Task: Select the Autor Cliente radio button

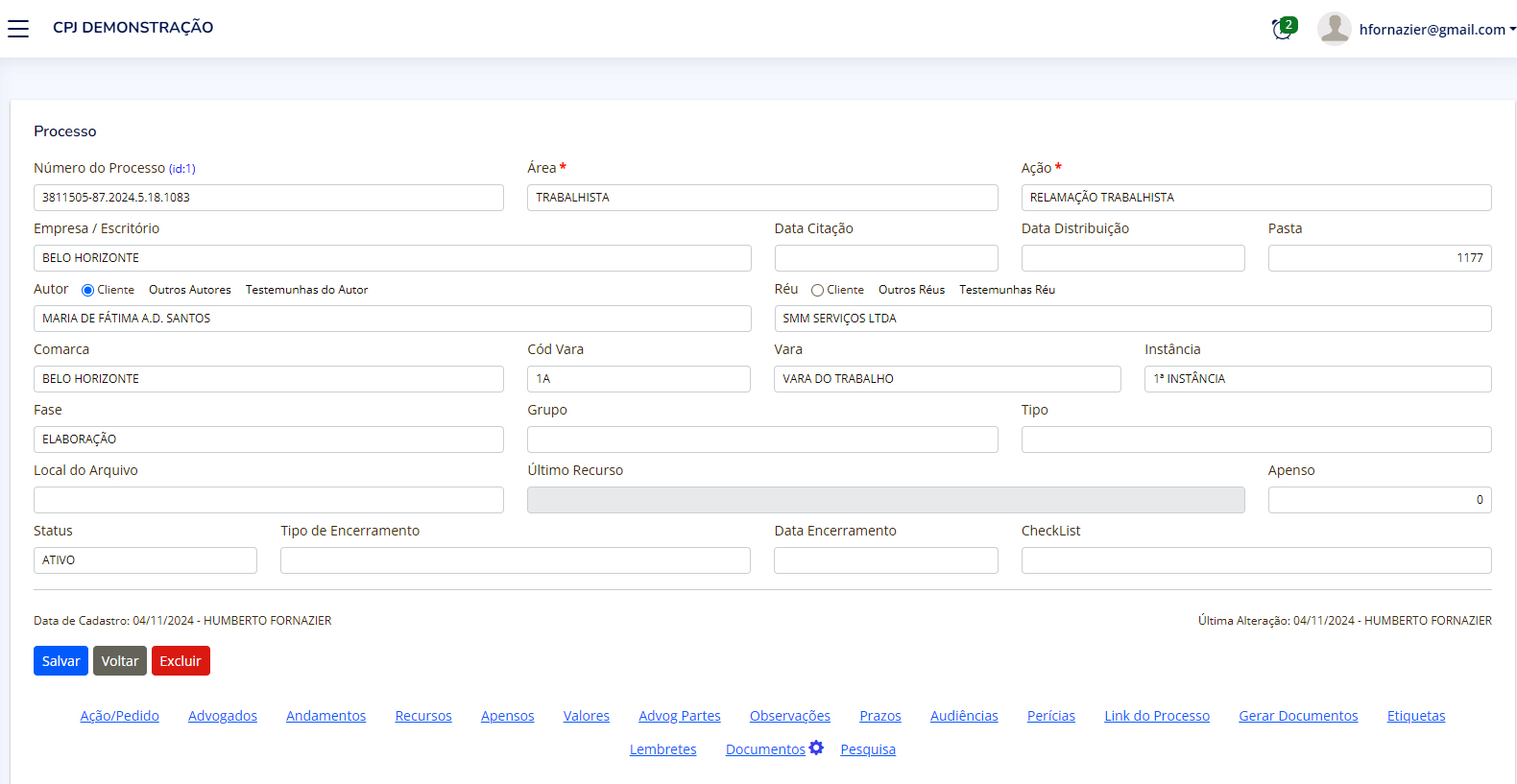Action: [x=87, y=290]
